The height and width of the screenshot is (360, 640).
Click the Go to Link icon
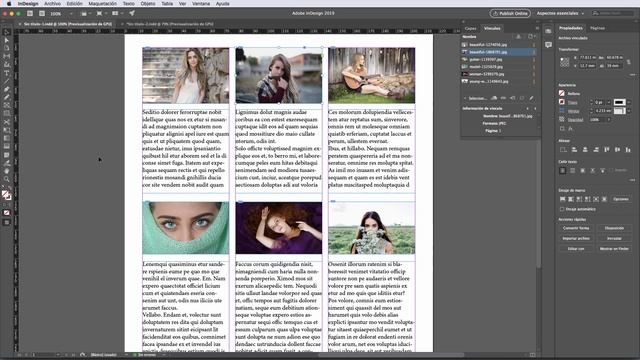[512, 98]
